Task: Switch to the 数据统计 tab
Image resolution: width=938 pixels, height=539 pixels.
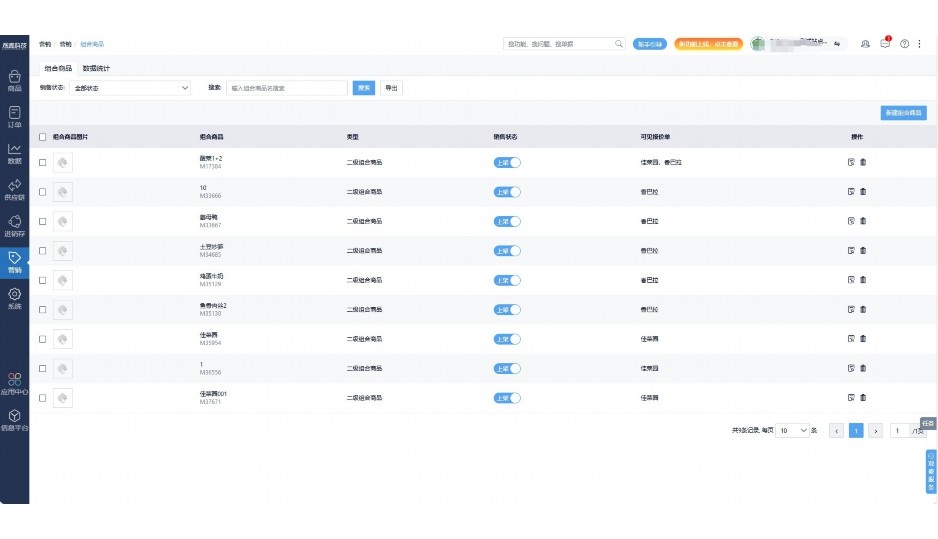Action: pos(96,68)
